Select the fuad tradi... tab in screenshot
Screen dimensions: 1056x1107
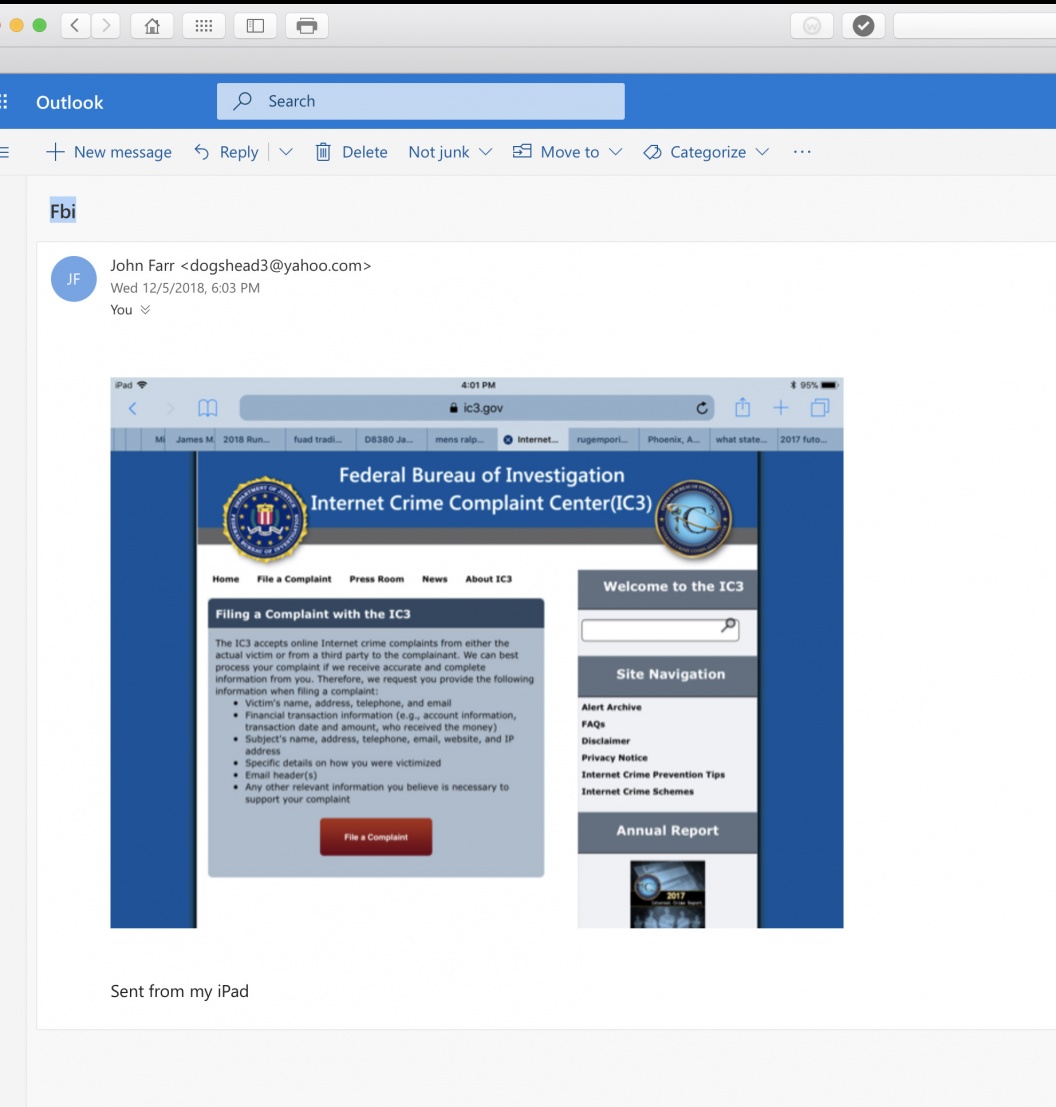coord(320,439)
